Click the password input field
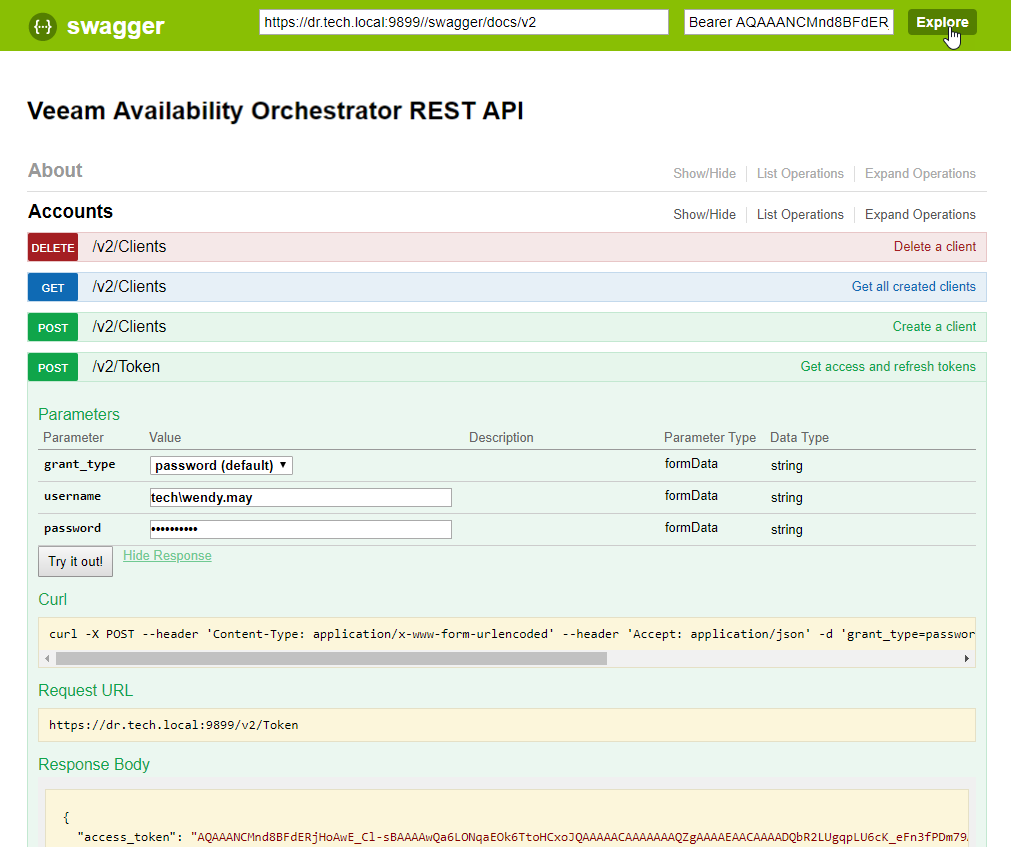Viewport: 1011px width, 847px height. click(300, 529)
